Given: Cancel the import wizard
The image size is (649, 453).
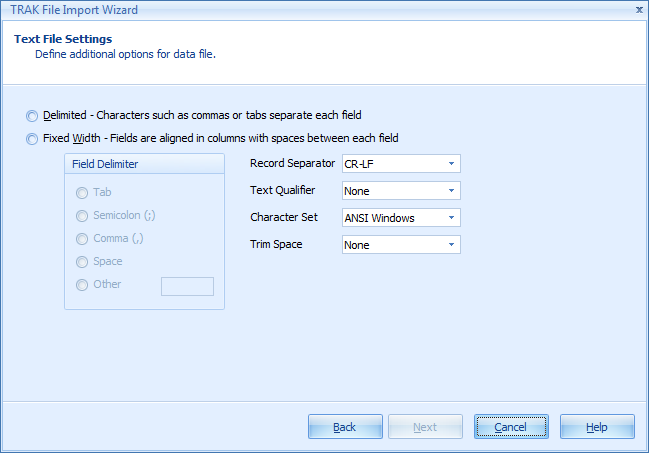Looking at the screenshot, I should (x=510, y=427).
